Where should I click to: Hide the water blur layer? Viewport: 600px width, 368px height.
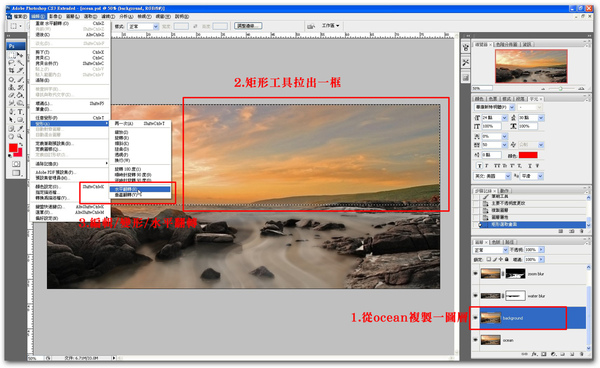[x=476, y=295]
